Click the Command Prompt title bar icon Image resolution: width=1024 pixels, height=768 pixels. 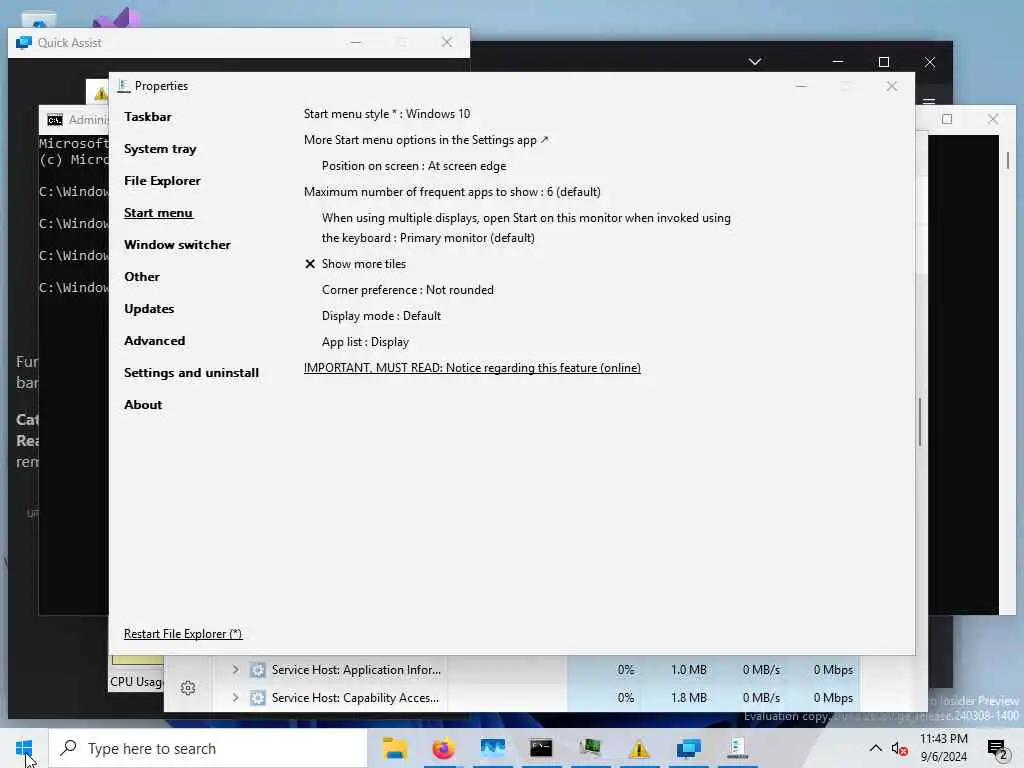[55, 120]
